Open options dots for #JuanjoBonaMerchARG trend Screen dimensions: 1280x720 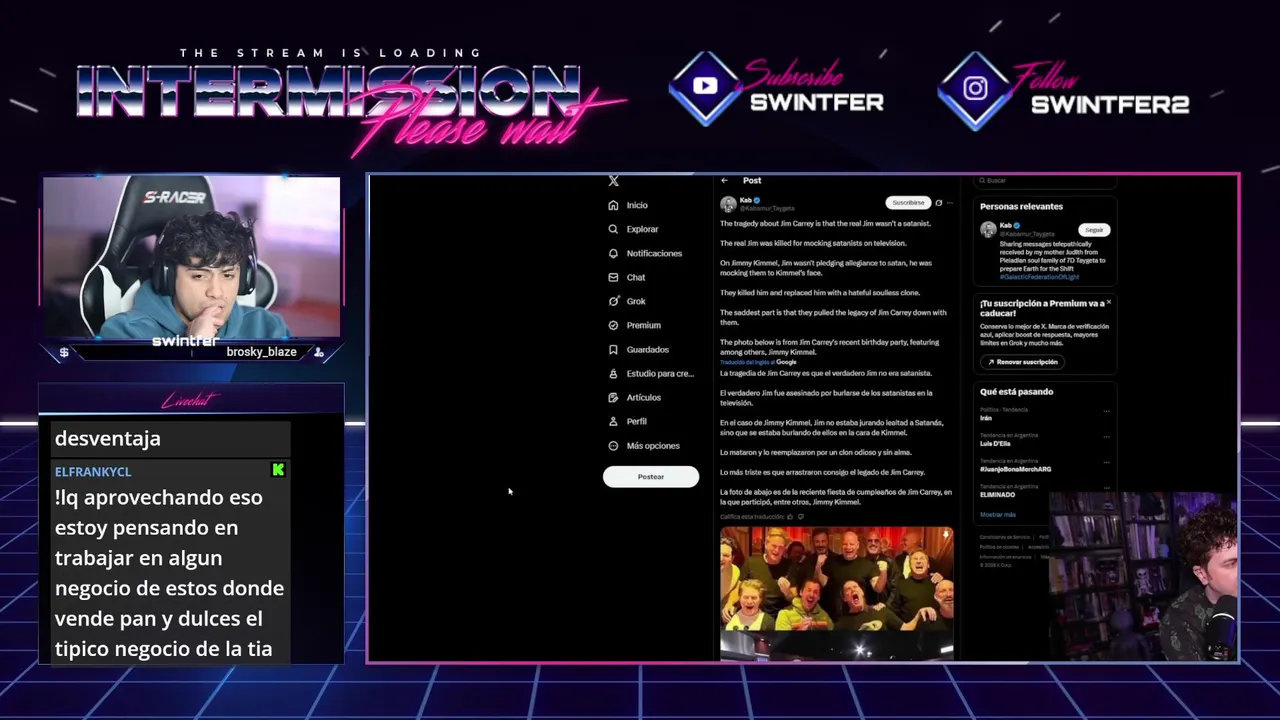point(1106,463)
